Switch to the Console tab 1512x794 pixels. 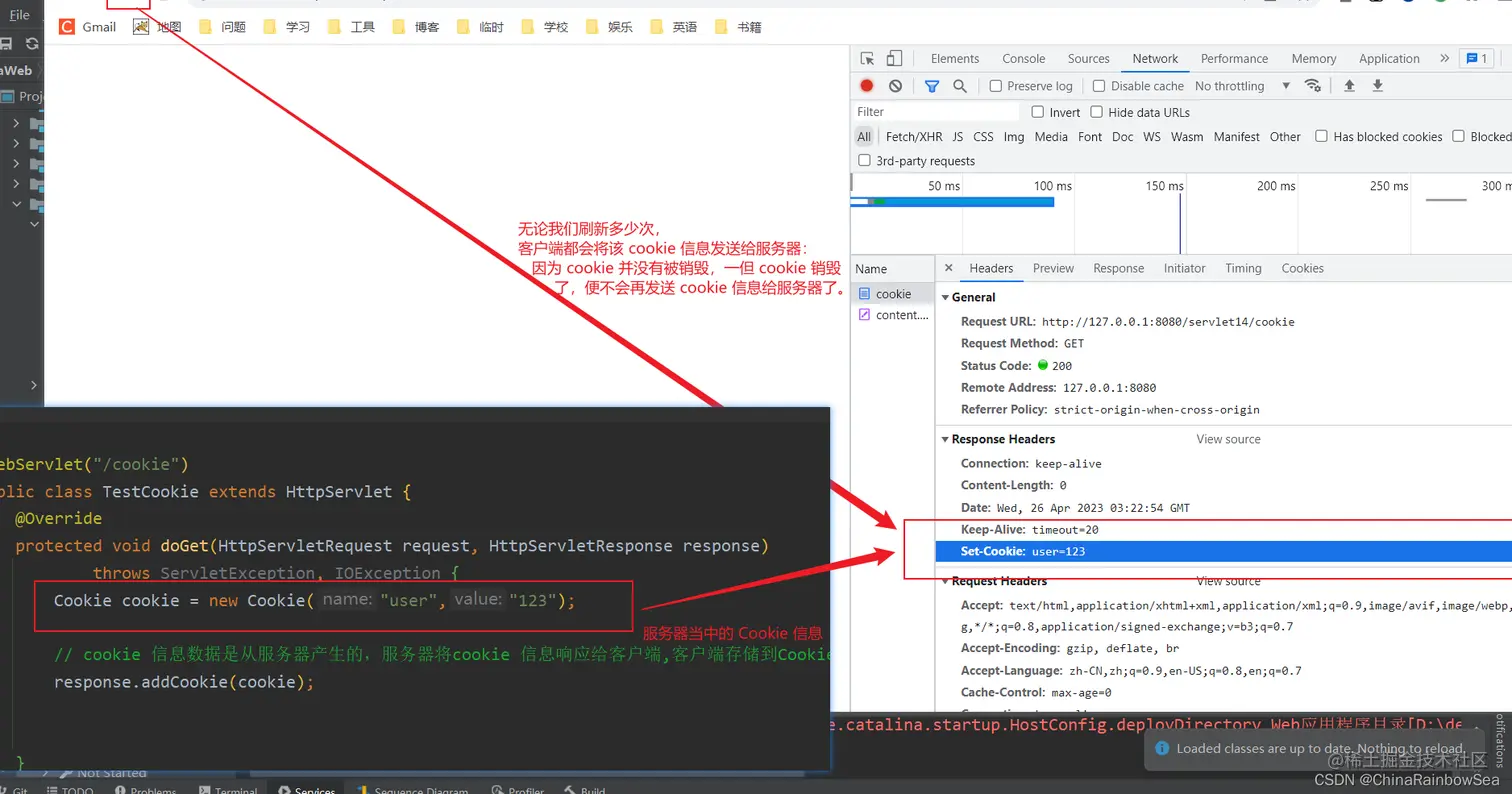coord(1024,59)
